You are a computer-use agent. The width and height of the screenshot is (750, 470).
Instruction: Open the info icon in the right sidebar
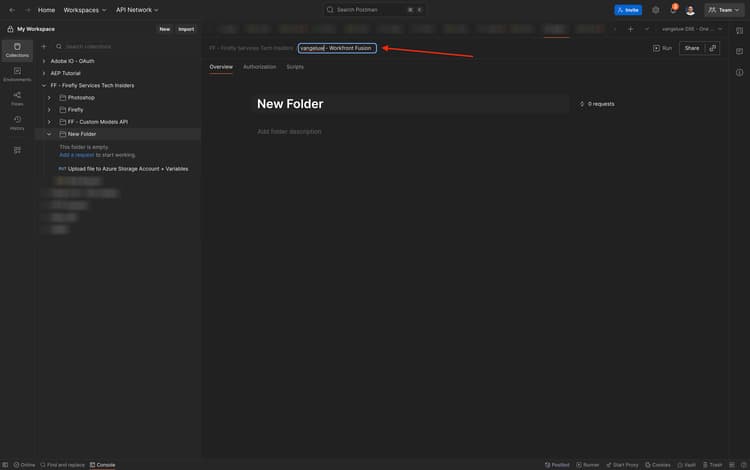tap(739, 73)
